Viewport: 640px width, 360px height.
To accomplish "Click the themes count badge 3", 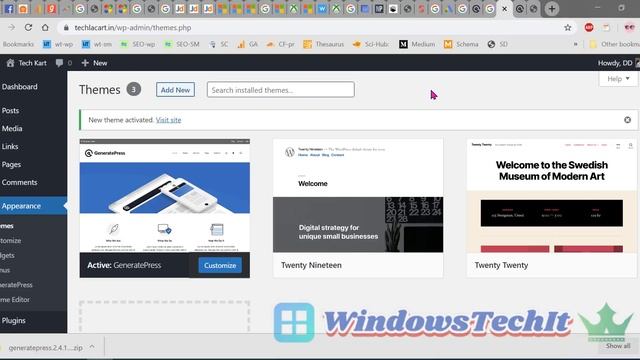I will pos(133,89).
